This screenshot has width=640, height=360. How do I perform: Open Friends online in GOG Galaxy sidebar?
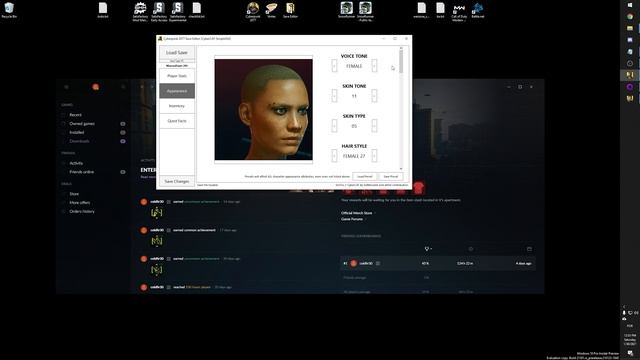(x=82, y=172)
